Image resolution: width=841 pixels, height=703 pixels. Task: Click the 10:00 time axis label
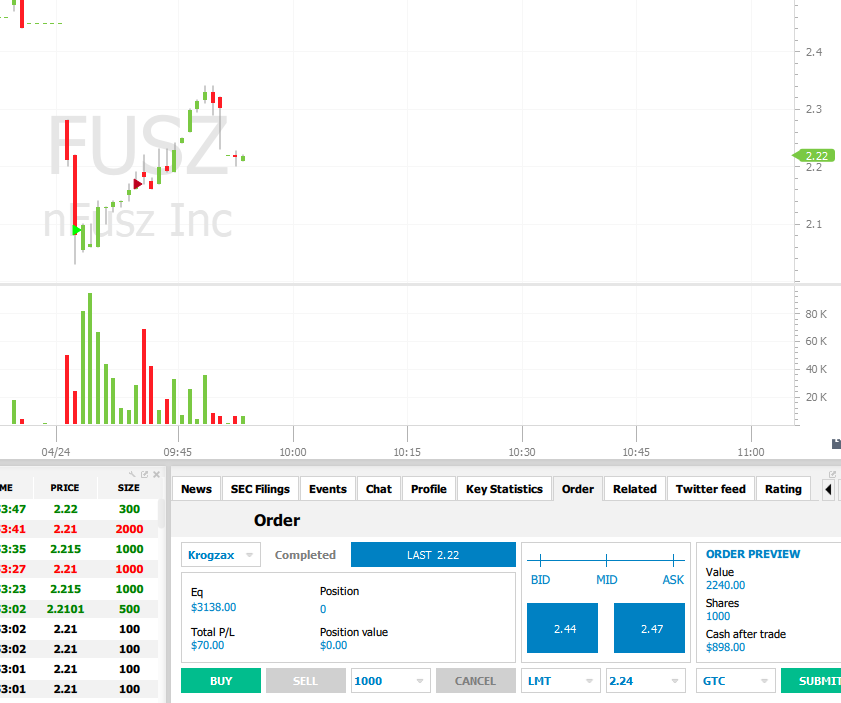[x=293, y=452]
